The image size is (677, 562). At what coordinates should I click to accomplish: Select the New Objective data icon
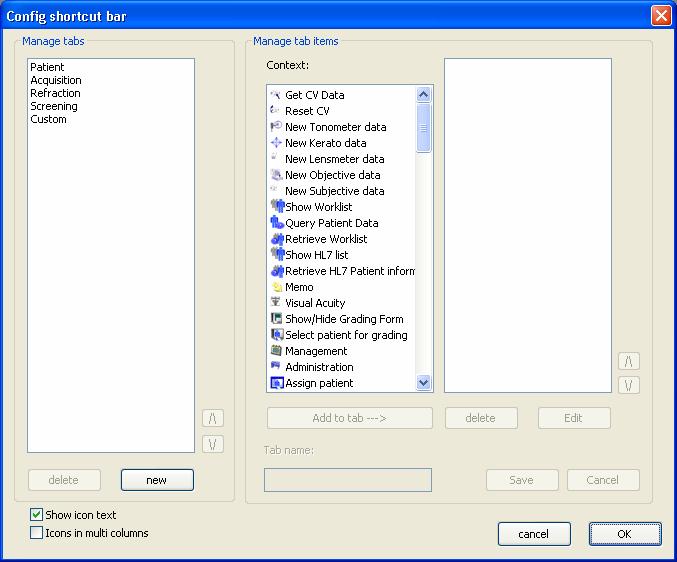276,174
